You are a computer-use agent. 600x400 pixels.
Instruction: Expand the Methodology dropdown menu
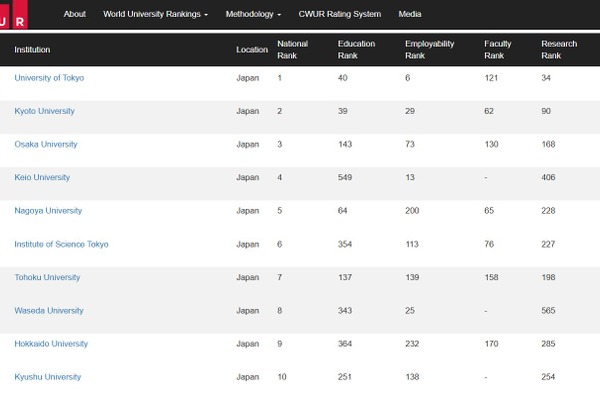pos(253,14)
